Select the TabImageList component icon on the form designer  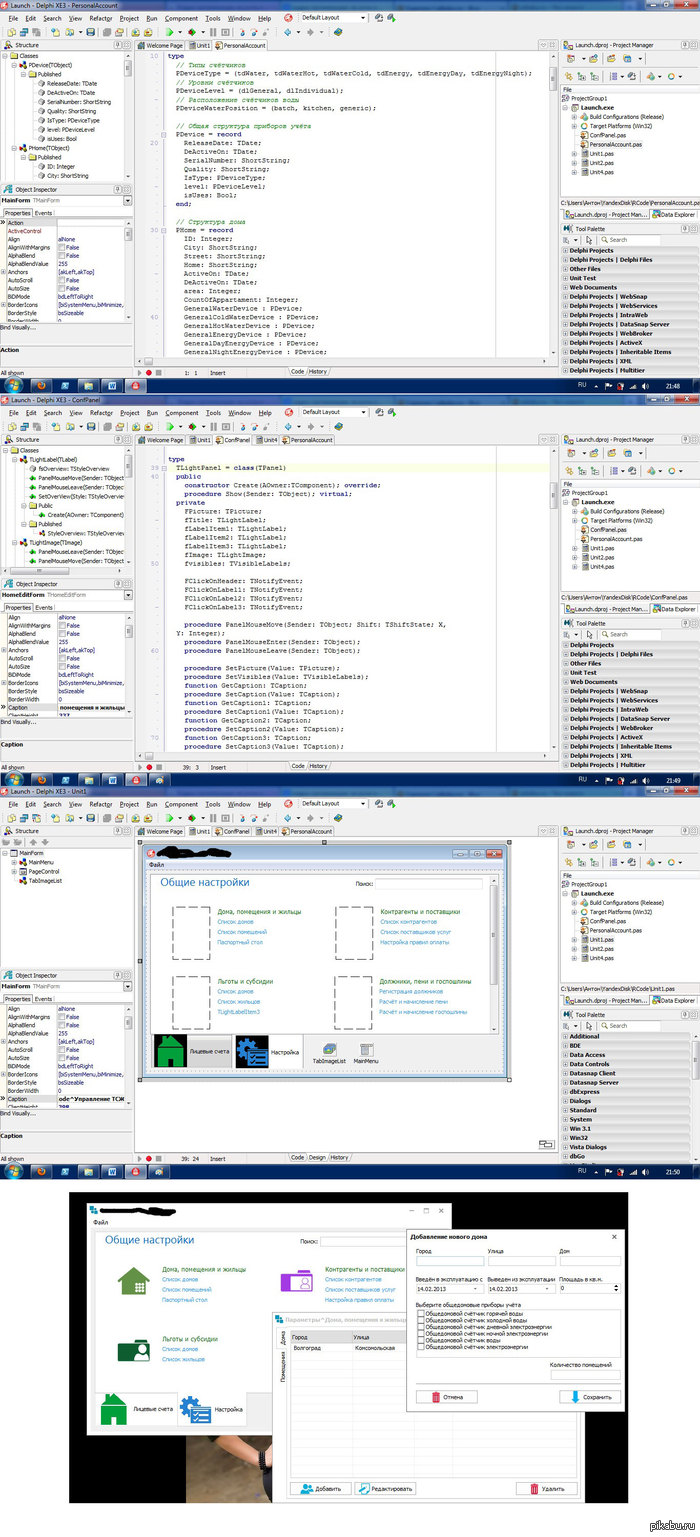tap(328, 1049)
